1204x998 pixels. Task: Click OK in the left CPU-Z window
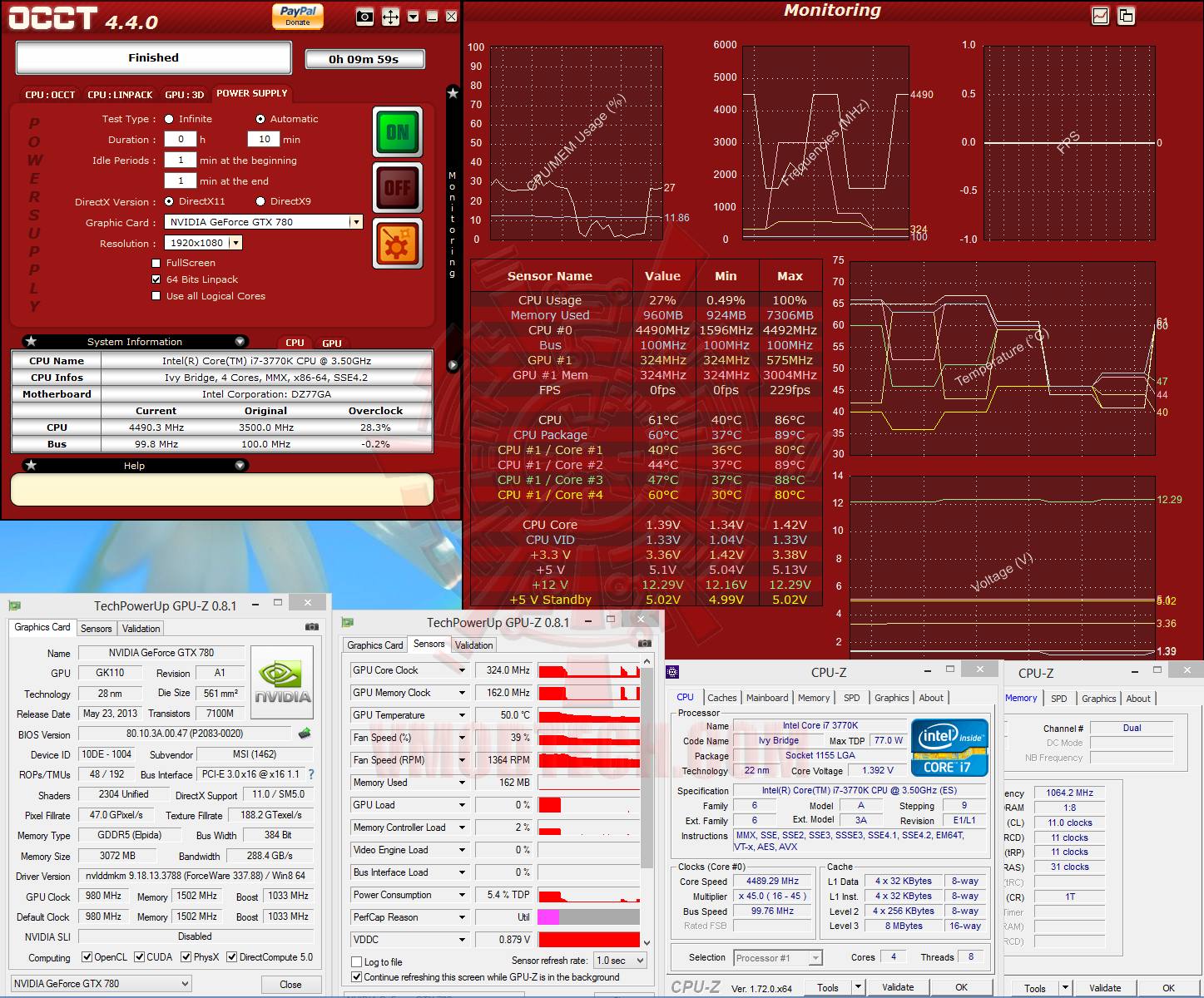pyautogui.click(x=961, y=987)
